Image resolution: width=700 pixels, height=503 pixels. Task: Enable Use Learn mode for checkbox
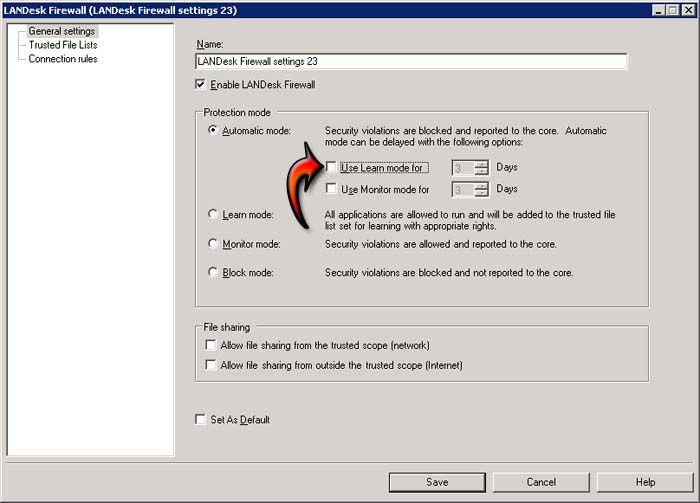coord(331,167)
